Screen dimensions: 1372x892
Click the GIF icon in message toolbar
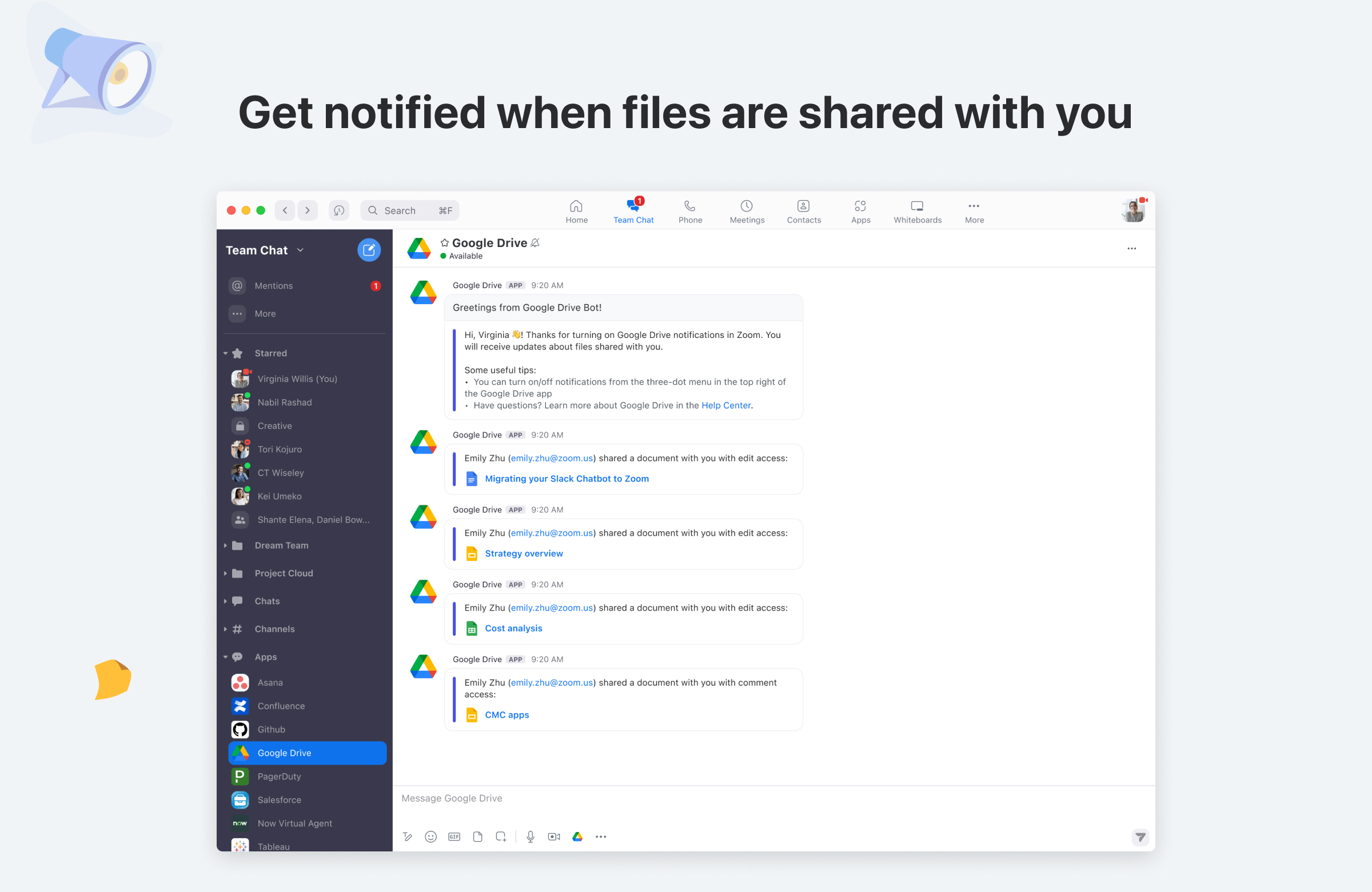[x=454, y=836]
